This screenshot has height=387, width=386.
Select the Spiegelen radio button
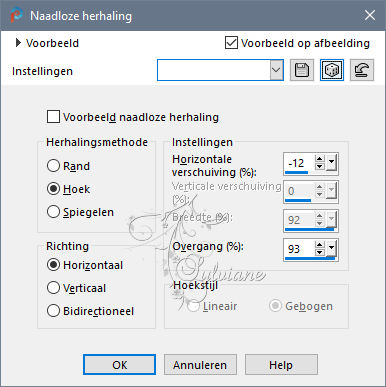click(x=53, y=212)
